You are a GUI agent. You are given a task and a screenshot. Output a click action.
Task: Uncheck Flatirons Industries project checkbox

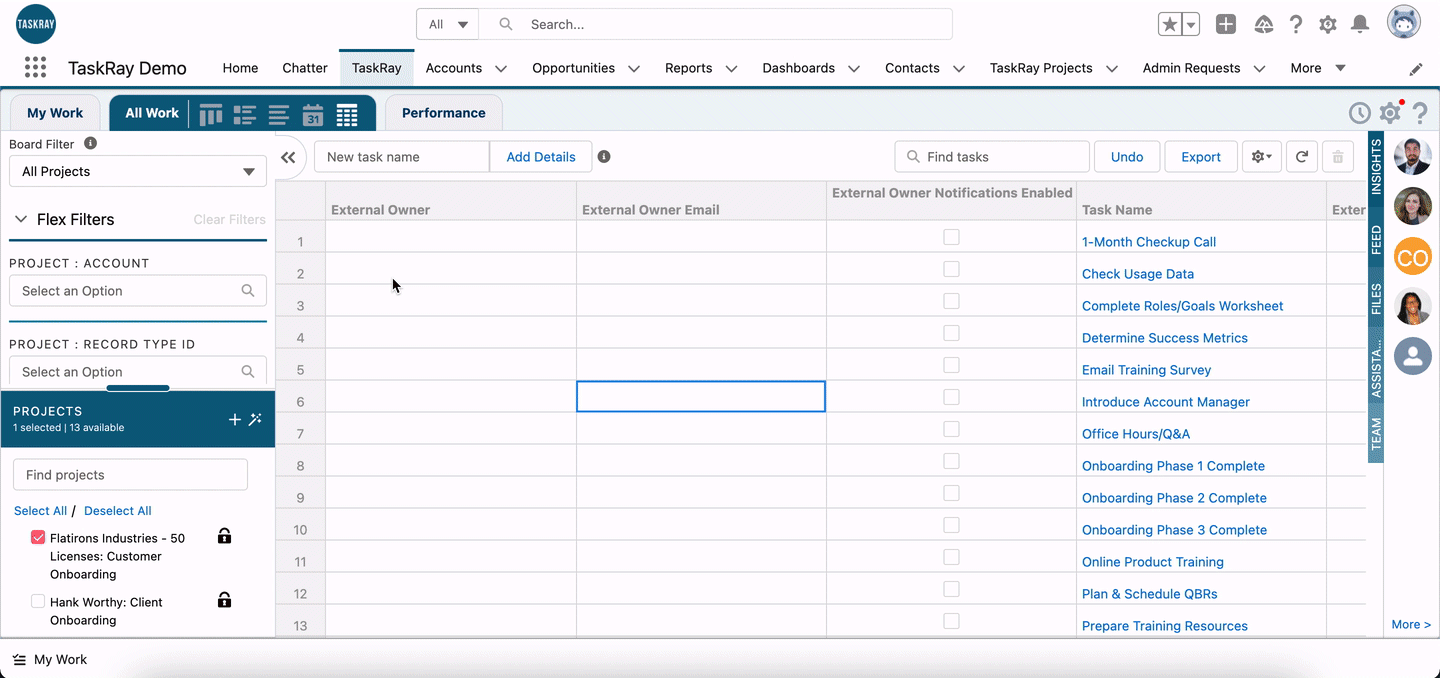click(x=38, y=538)
